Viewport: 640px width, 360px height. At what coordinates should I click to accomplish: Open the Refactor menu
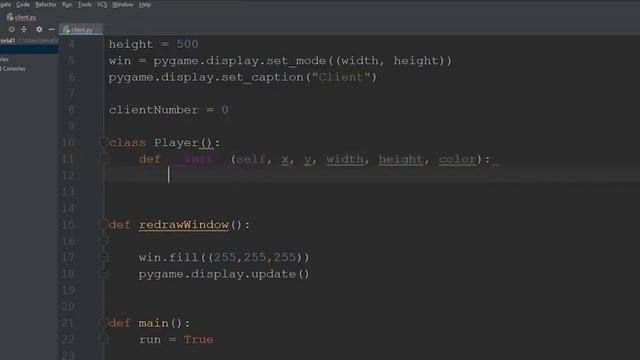46,4
